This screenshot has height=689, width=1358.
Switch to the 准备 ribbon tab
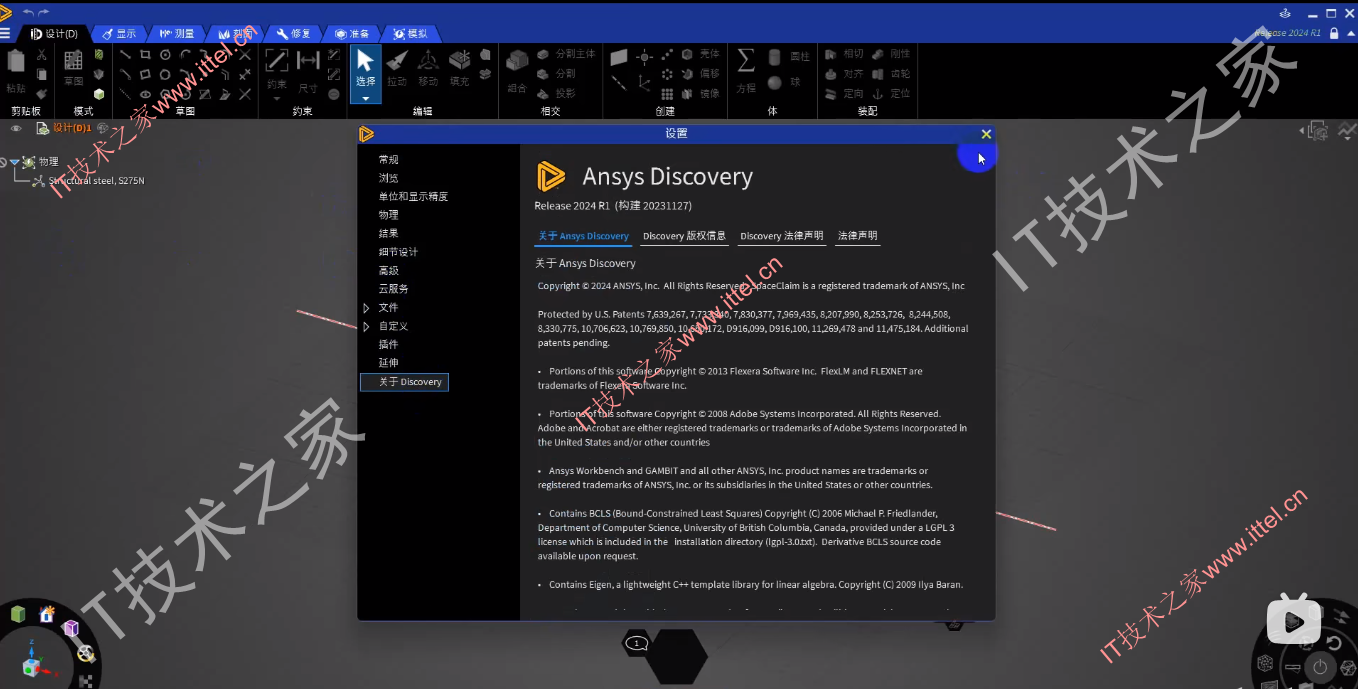pyautogui.click(x=352, y=33)
